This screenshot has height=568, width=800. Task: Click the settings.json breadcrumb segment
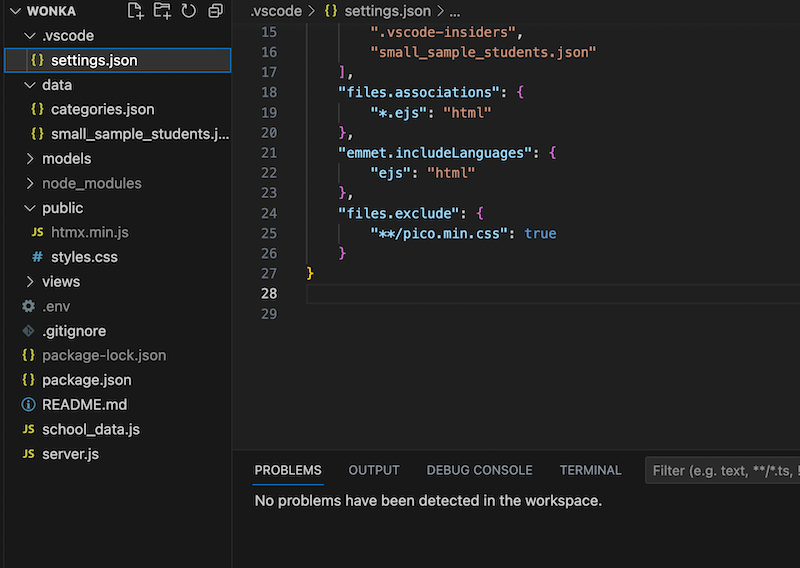(x=387, y=11)
